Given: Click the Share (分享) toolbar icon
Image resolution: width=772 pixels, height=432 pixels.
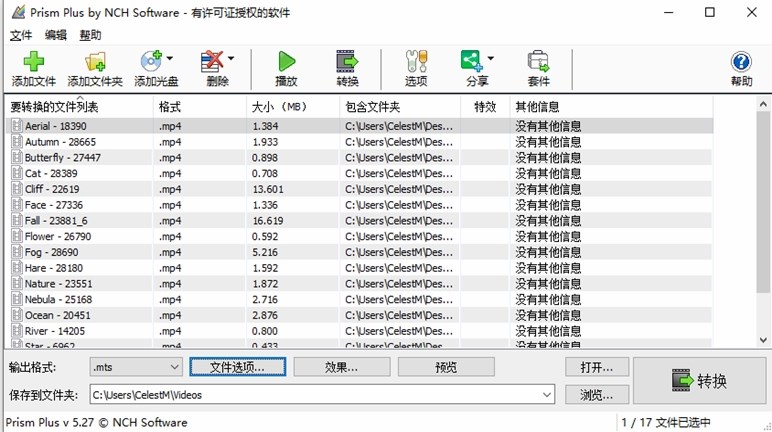Looking at the screenshot, I should [471, 61].
